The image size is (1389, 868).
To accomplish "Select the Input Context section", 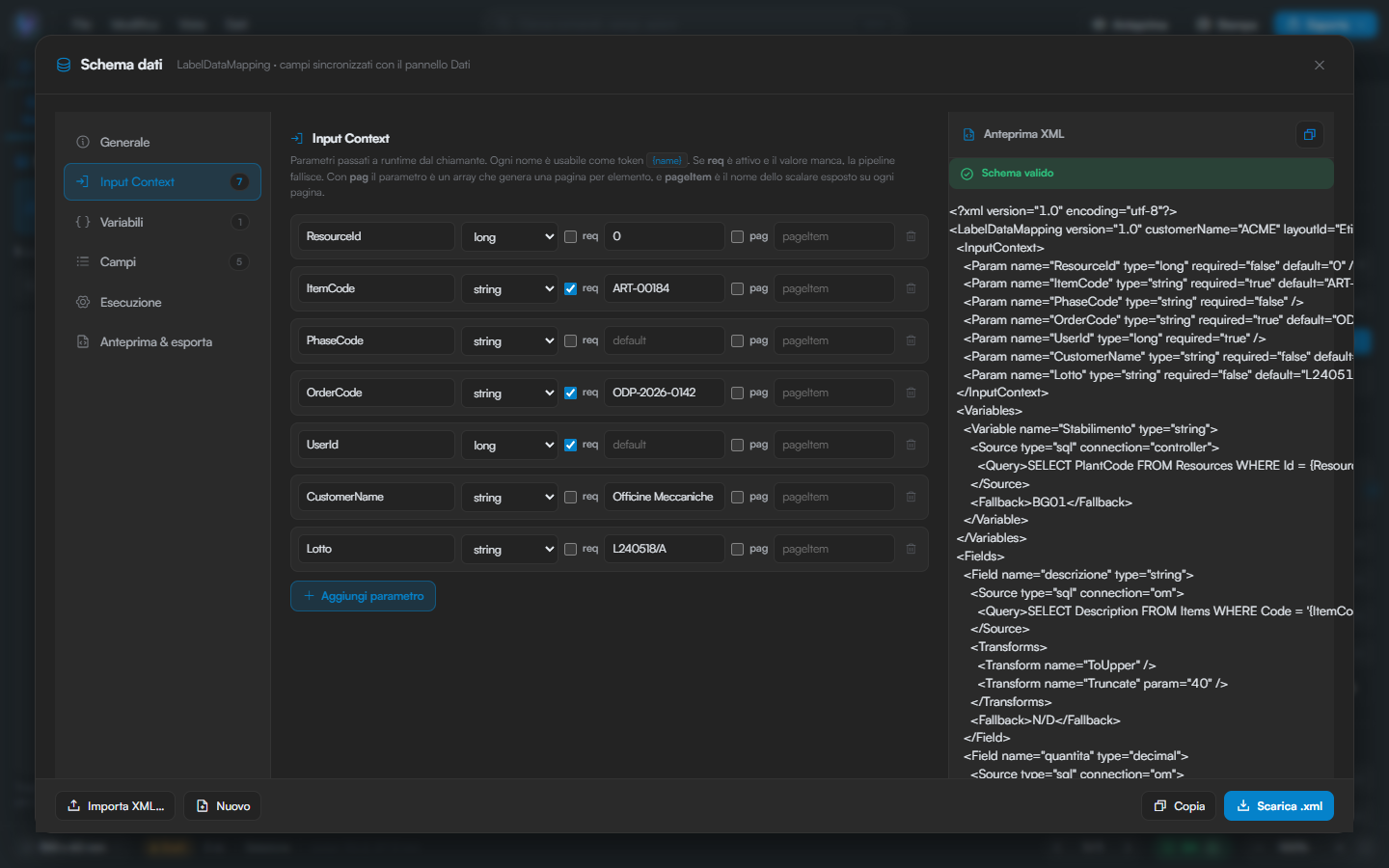I will pyautogui.click(x=162, y=181).
